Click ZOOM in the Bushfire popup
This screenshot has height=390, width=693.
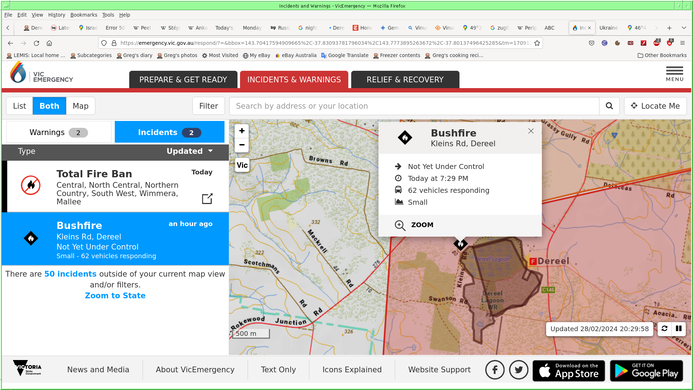(414, 225)
